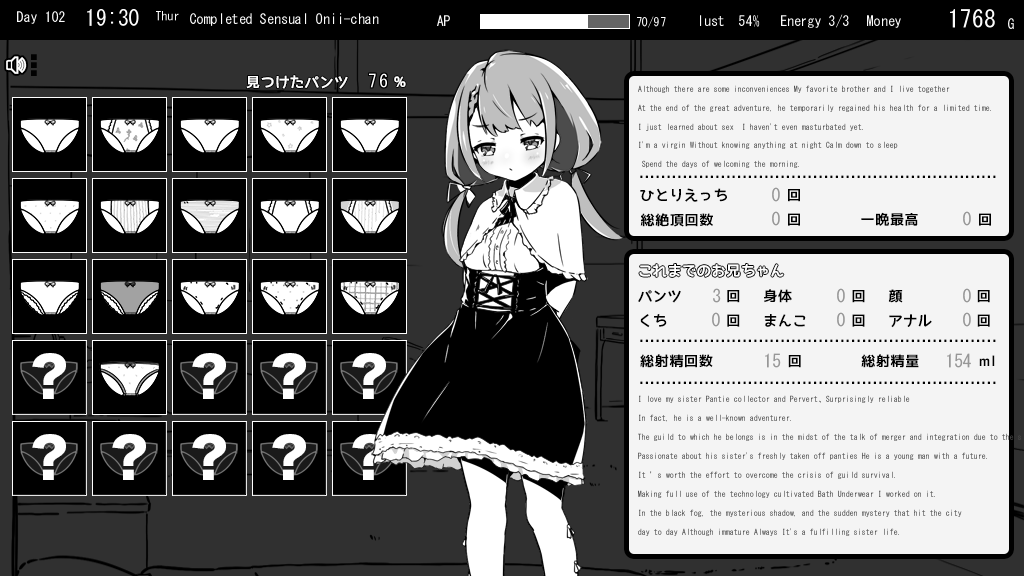Select the second-row, first-column collection slot

[x=50, y=216]
